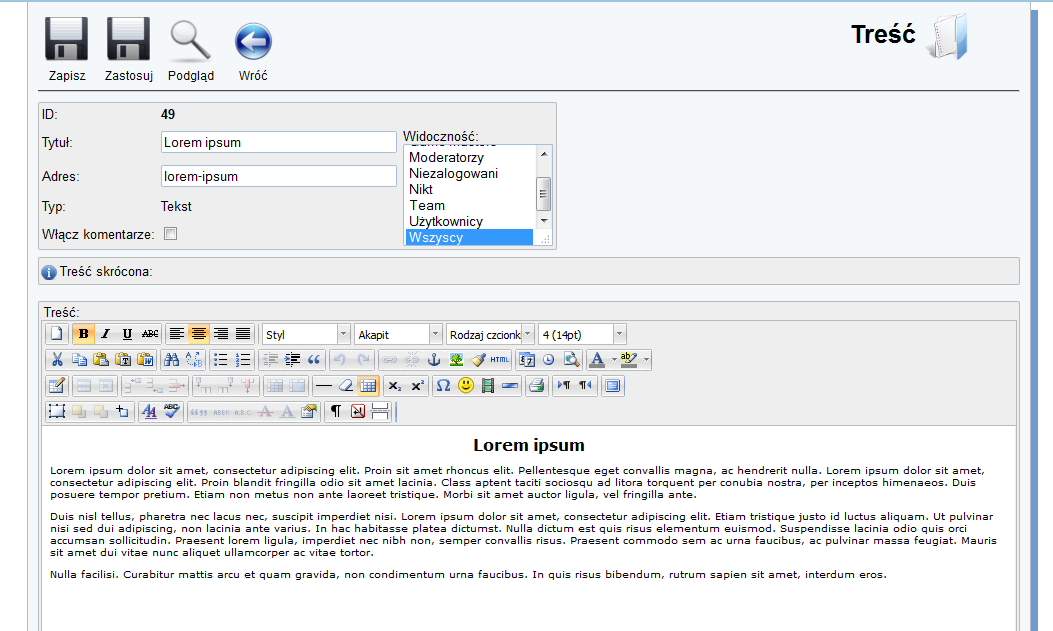Screen dimensions: 1053x631
Task: Click Widoczność list scroll down arrow
Action: (x=544, y=221)
